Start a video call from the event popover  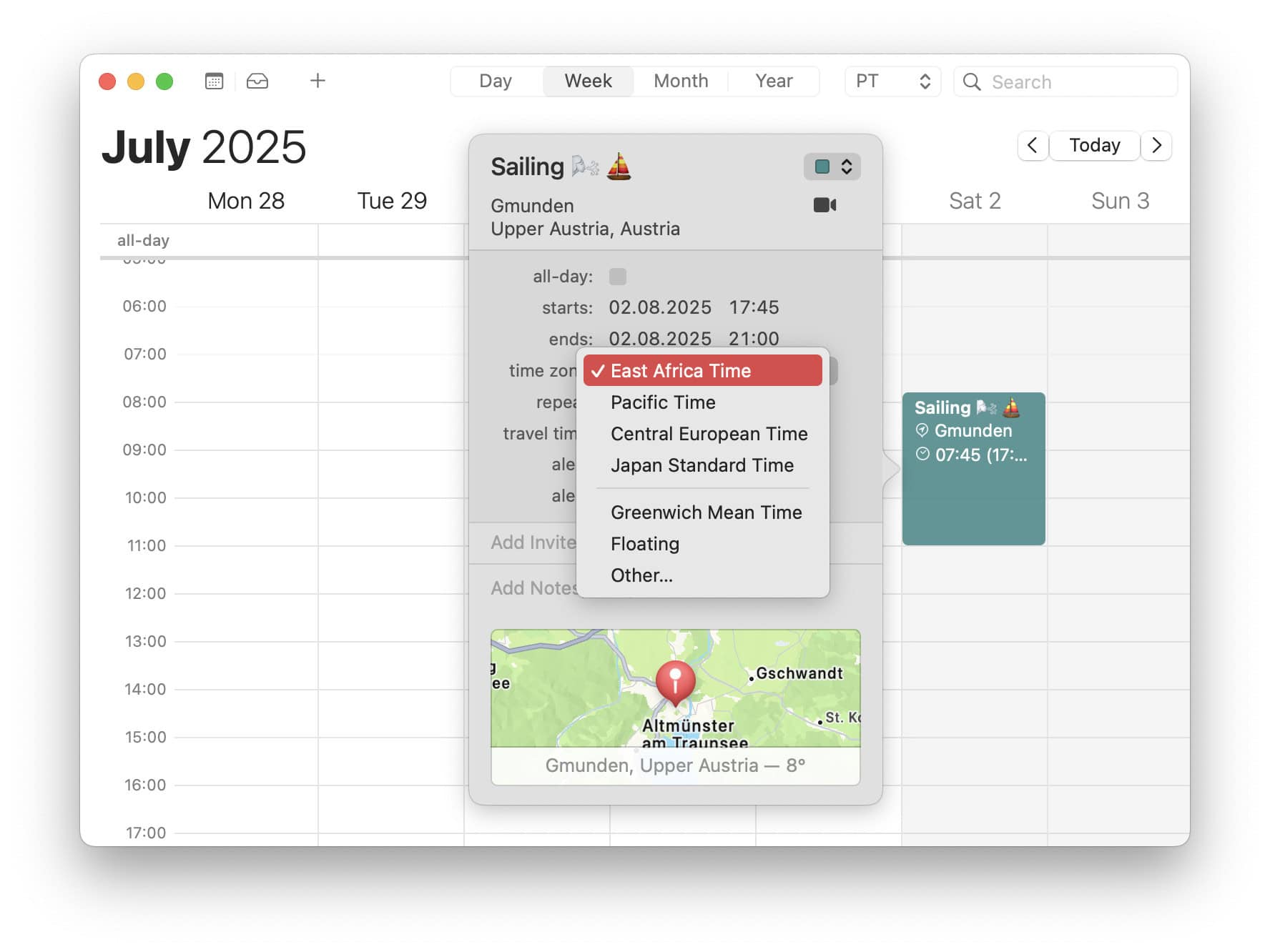click(x=825, y=205)
